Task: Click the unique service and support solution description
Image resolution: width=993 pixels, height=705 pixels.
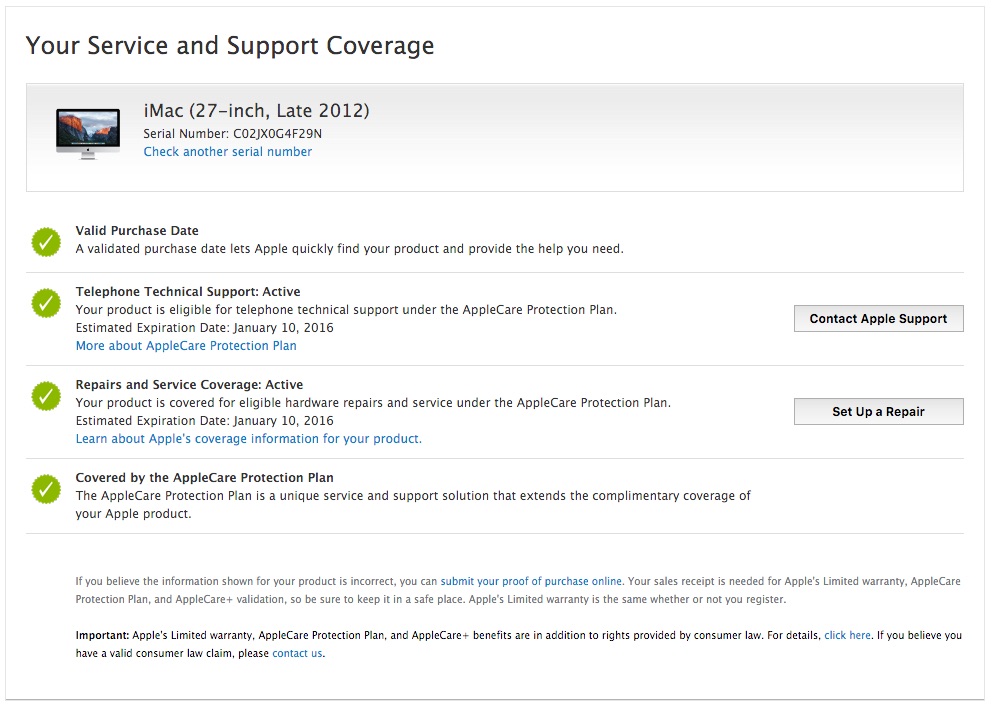Action: [x=413, y=505]
